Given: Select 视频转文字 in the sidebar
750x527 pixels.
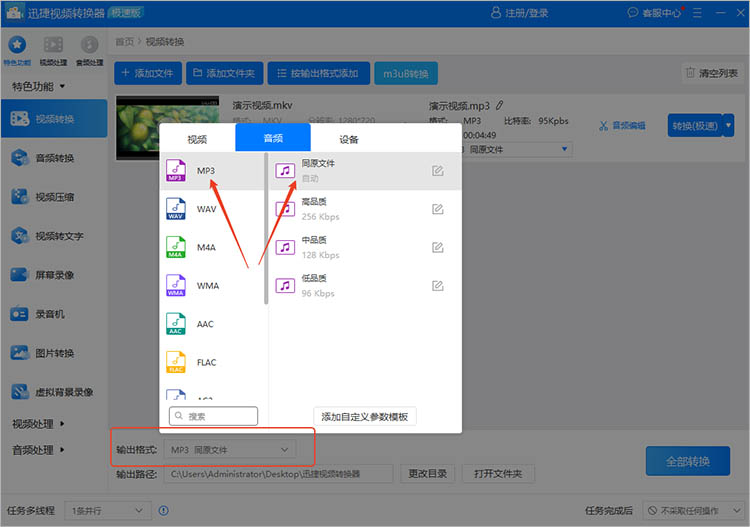Looking at the screenshot, I should pos(54,236).
